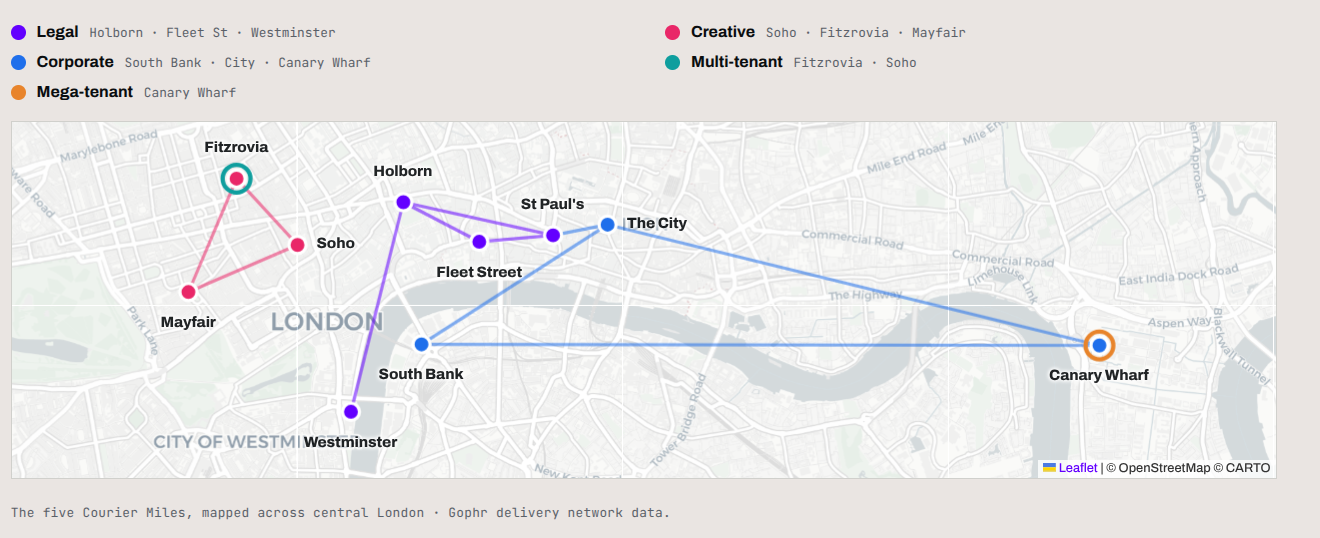Click the Soho map label
Screen dimensions: 1320x538
[336, 243]
